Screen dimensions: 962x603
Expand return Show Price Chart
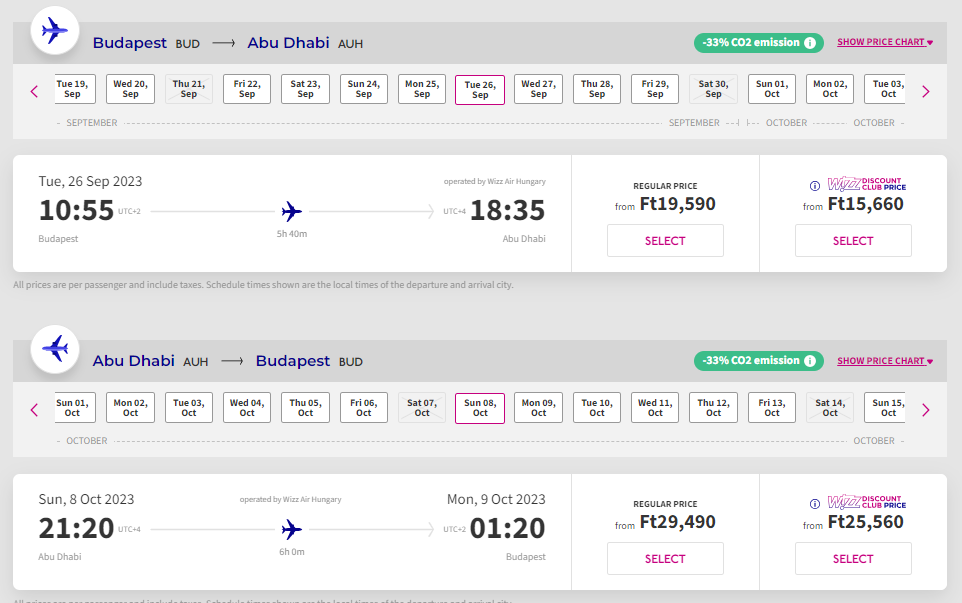point(884,361)
